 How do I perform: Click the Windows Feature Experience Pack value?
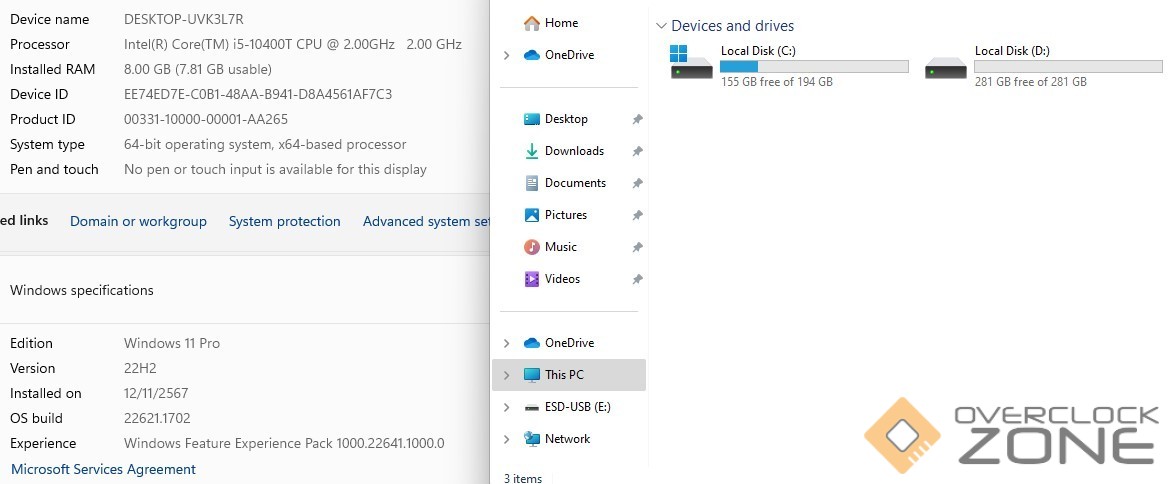284,443
